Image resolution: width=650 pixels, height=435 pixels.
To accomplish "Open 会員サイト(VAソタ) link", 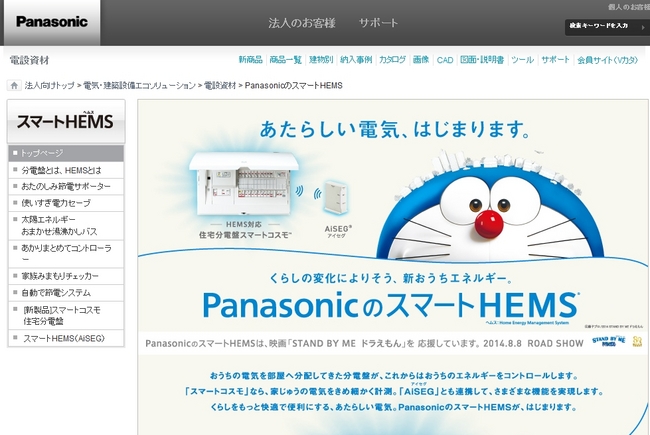I will [607, 60].
